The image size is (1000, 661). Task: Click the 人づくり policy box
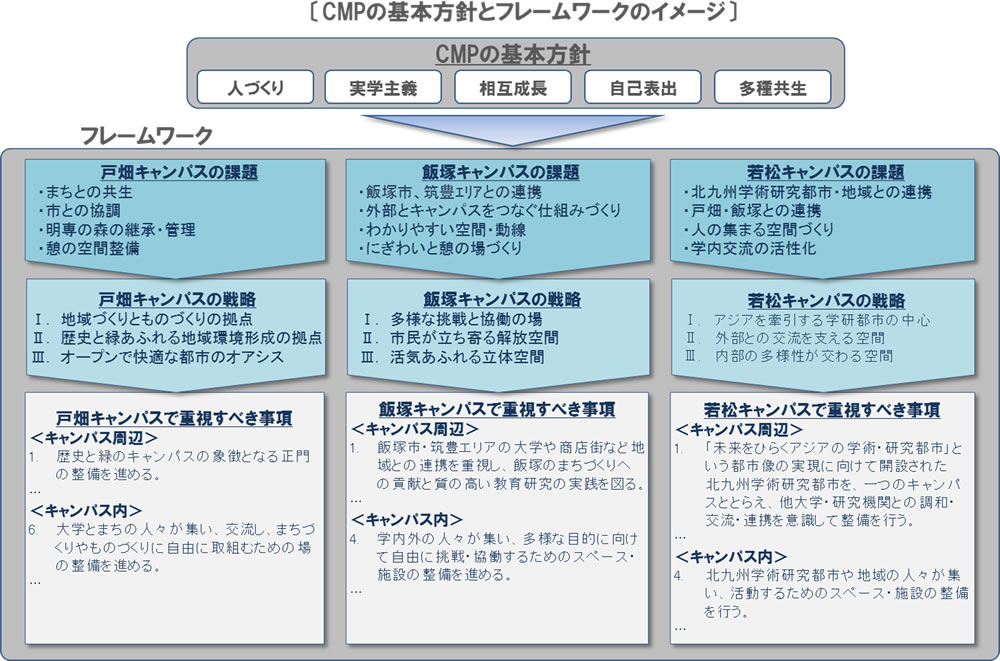coord(255,88)
